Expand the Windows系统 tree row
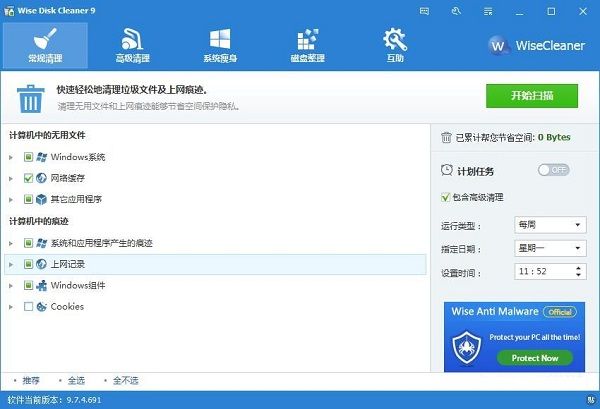 [x=11, y=157]
